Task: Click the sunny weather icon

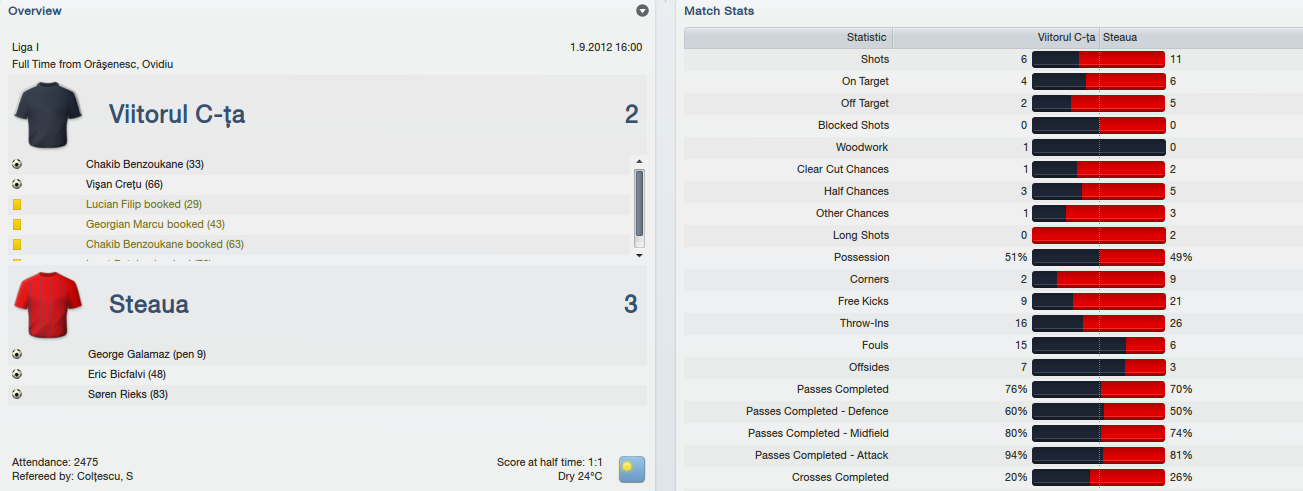Action: [x=631, y=469]
